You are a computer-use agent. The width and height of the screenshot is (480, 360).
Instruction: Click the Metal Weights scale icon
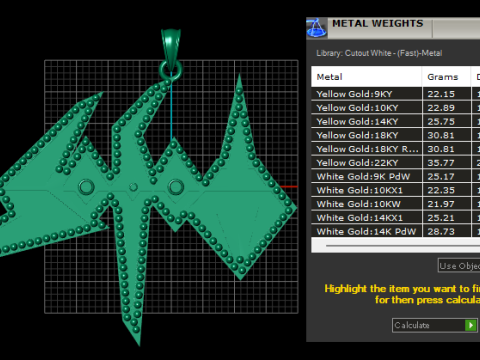[316, 28]
